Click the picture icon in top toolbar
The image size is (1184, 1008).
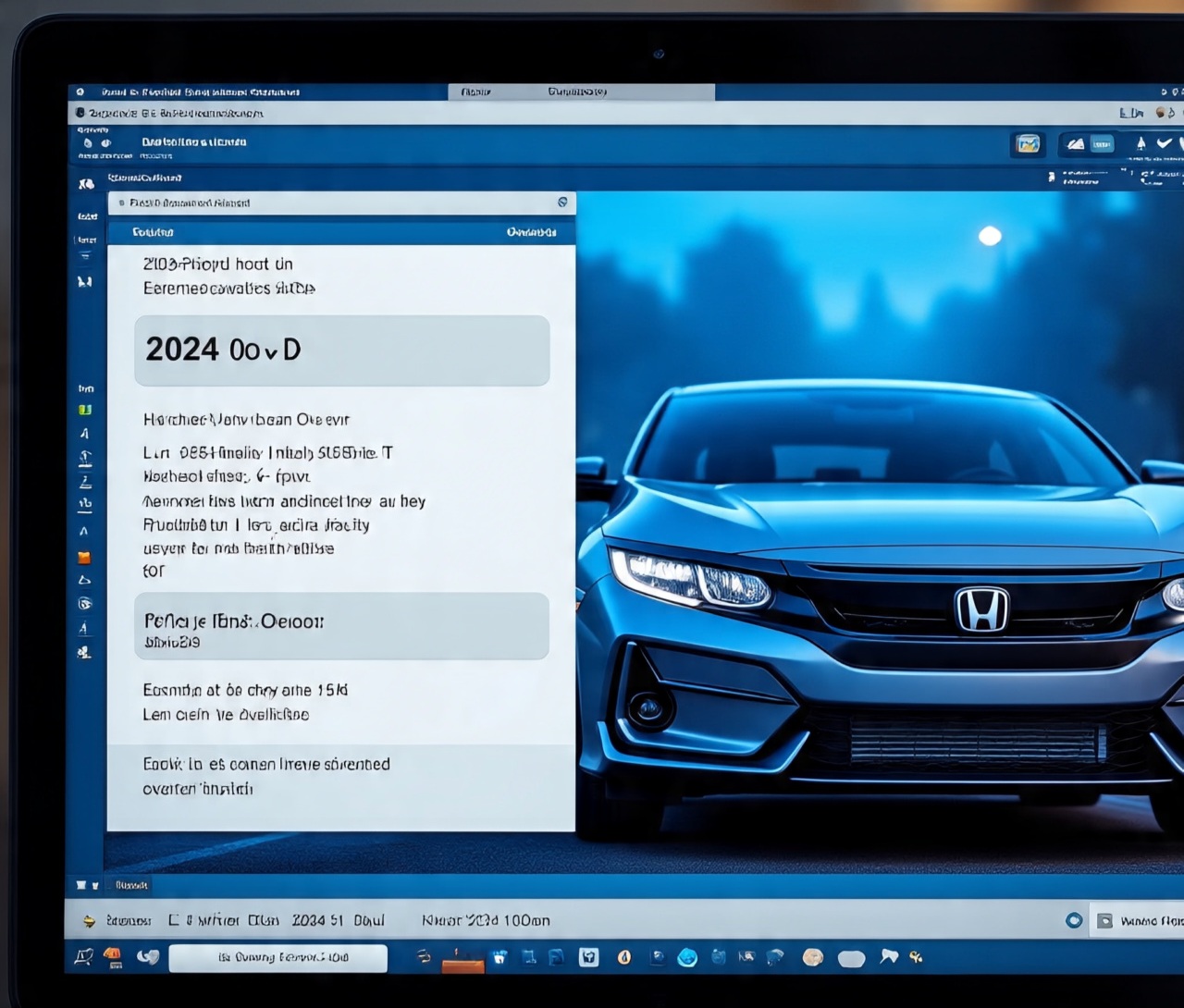point(1028,143)
